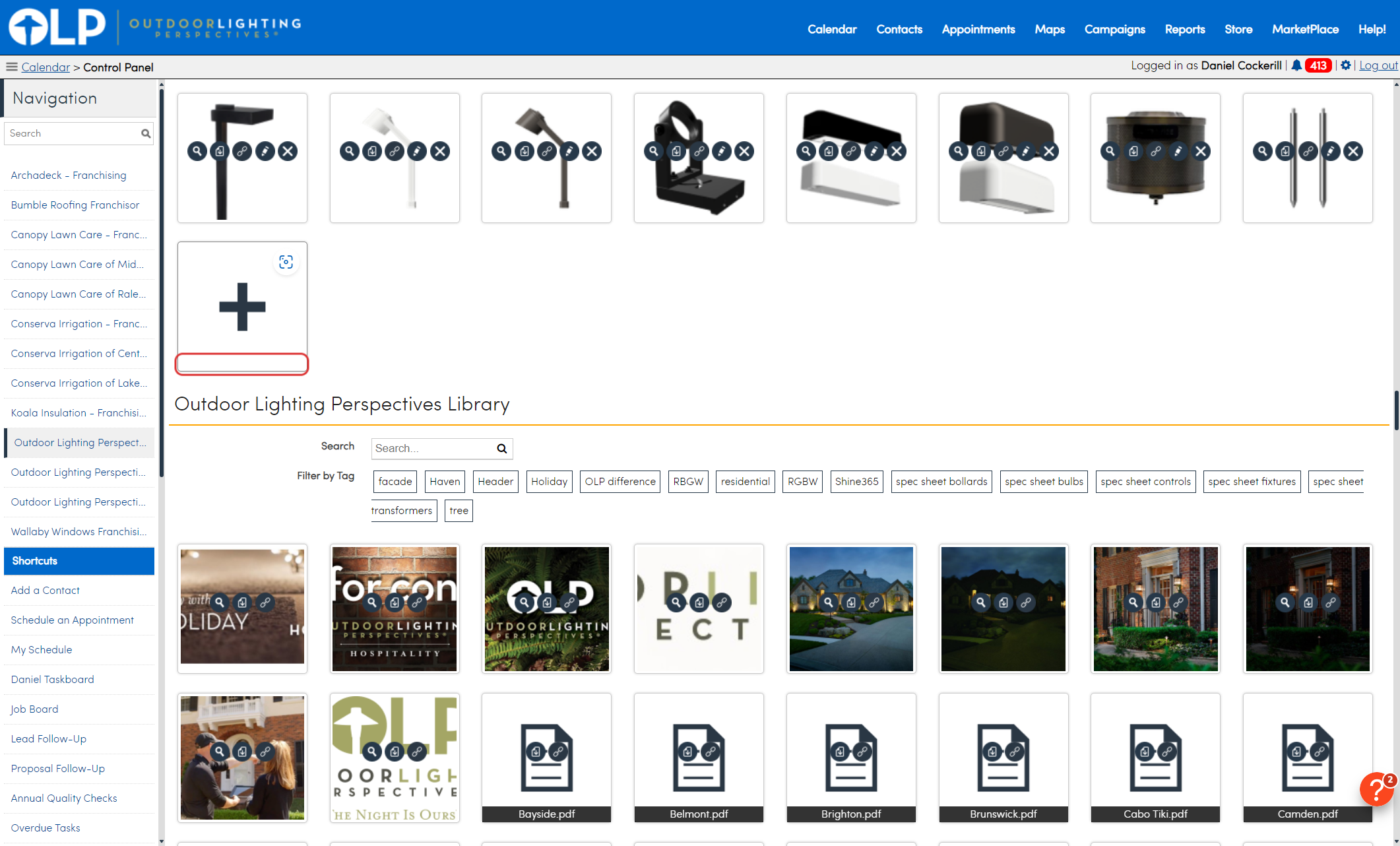
Task: Preview the two-stakes image
Action: click(1263, 151)
